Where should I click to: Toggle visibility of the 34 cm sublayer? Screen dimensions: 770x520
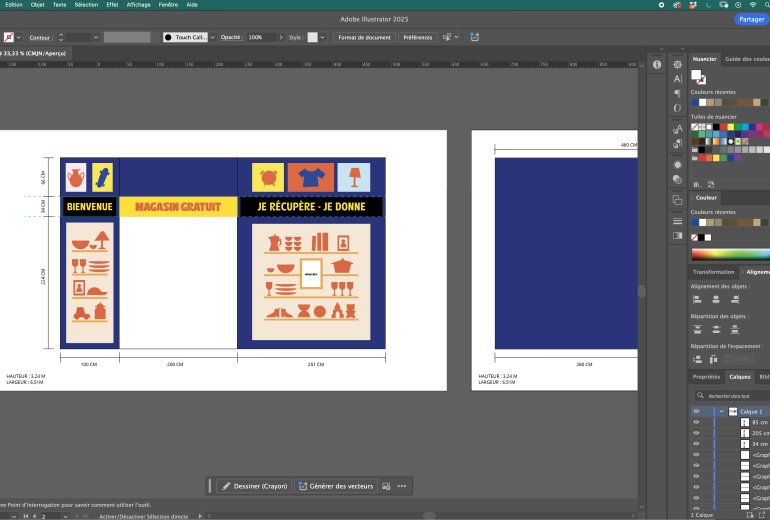pos(696,444)
